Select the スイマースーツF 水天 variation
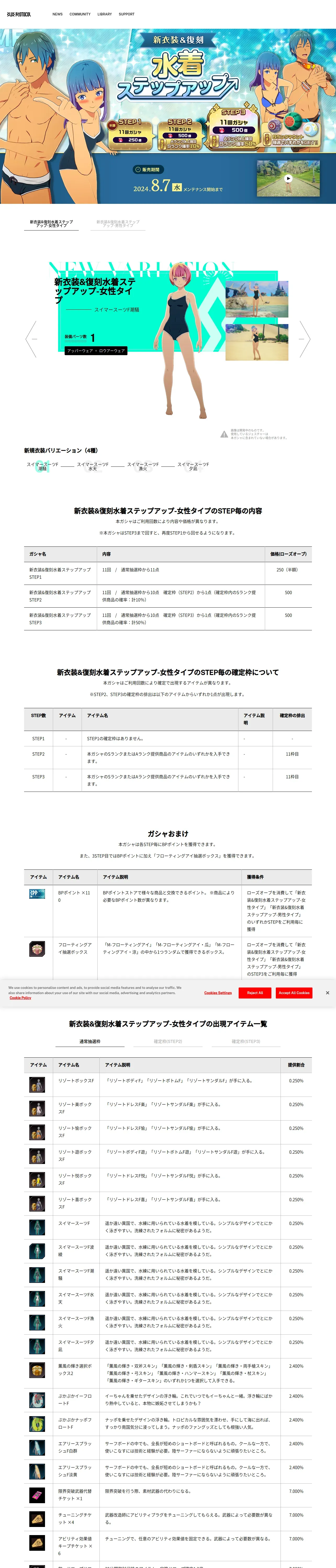Image resolution: width=336 pixels, height=1568 pixels. pyautogui.click(x=93, y=466)
